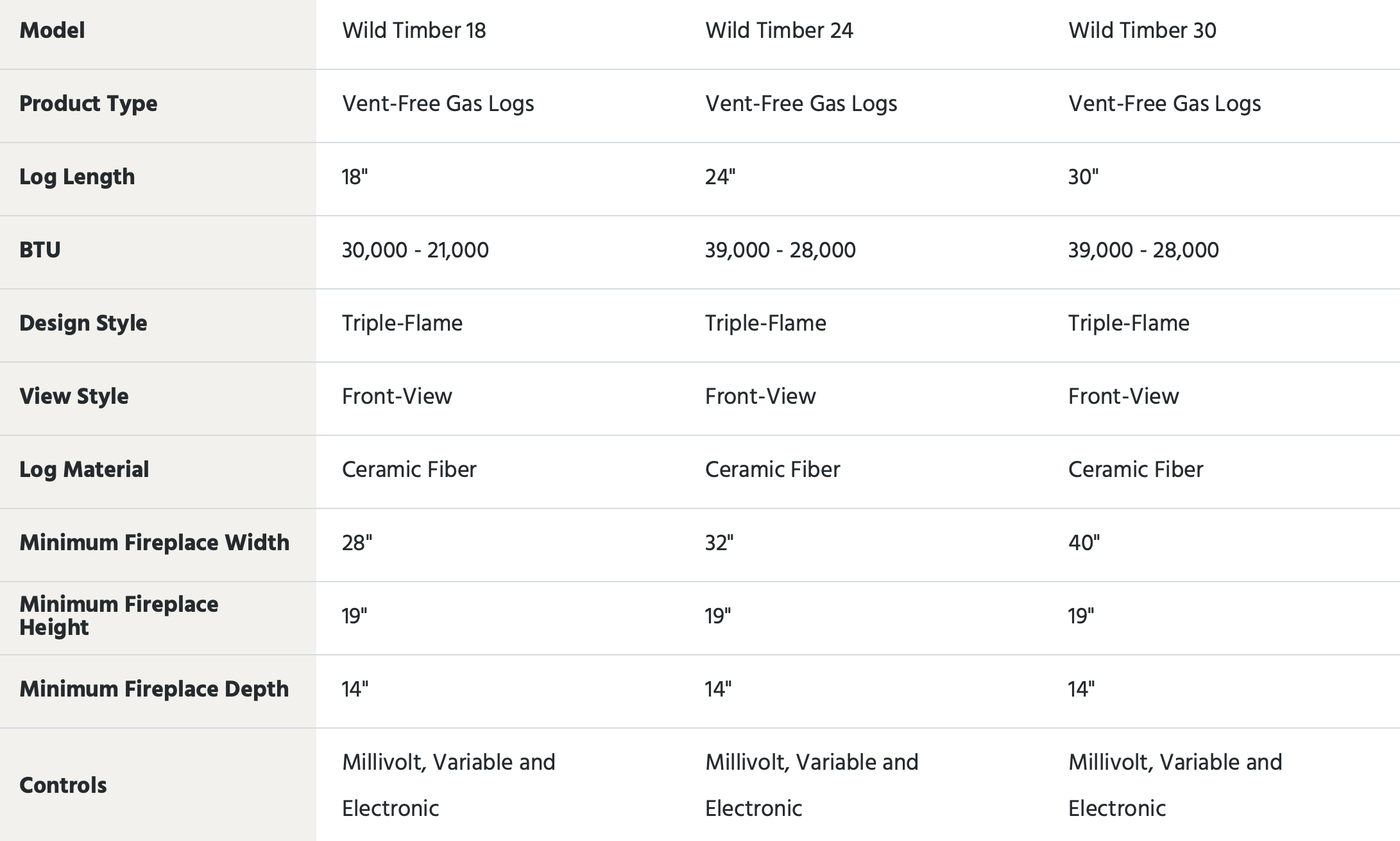Image resolution: width=1400 pixels, height=841 pixels.
Task: Select the Minimum Fireplace Width label
Action: pyautogui.click(x=155, y=543)
